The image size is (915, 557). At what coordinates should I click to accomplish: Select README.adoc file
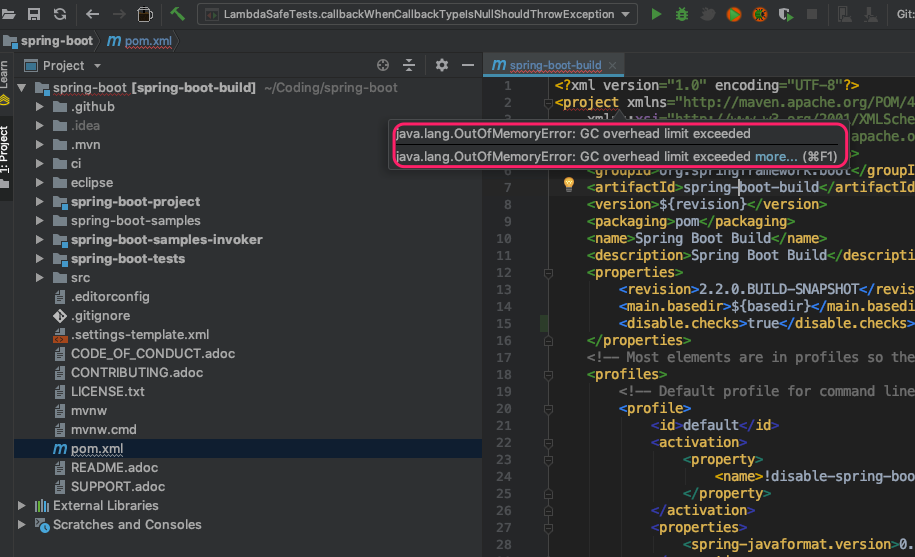click(x=114, y=467)
